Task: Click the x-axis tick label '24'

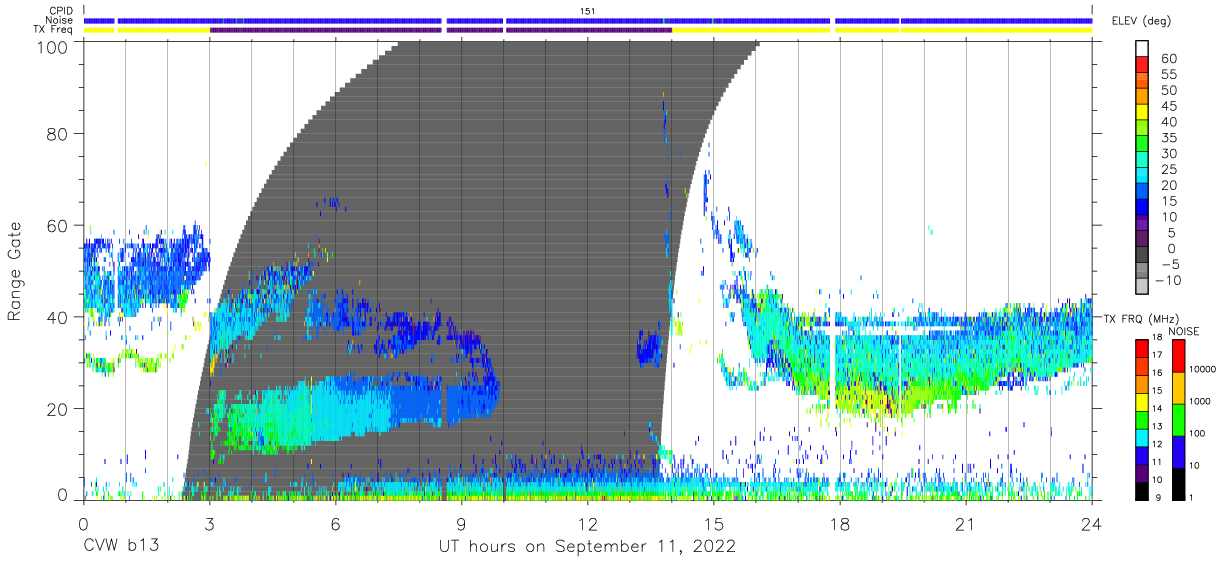Action: [1091, 523]
